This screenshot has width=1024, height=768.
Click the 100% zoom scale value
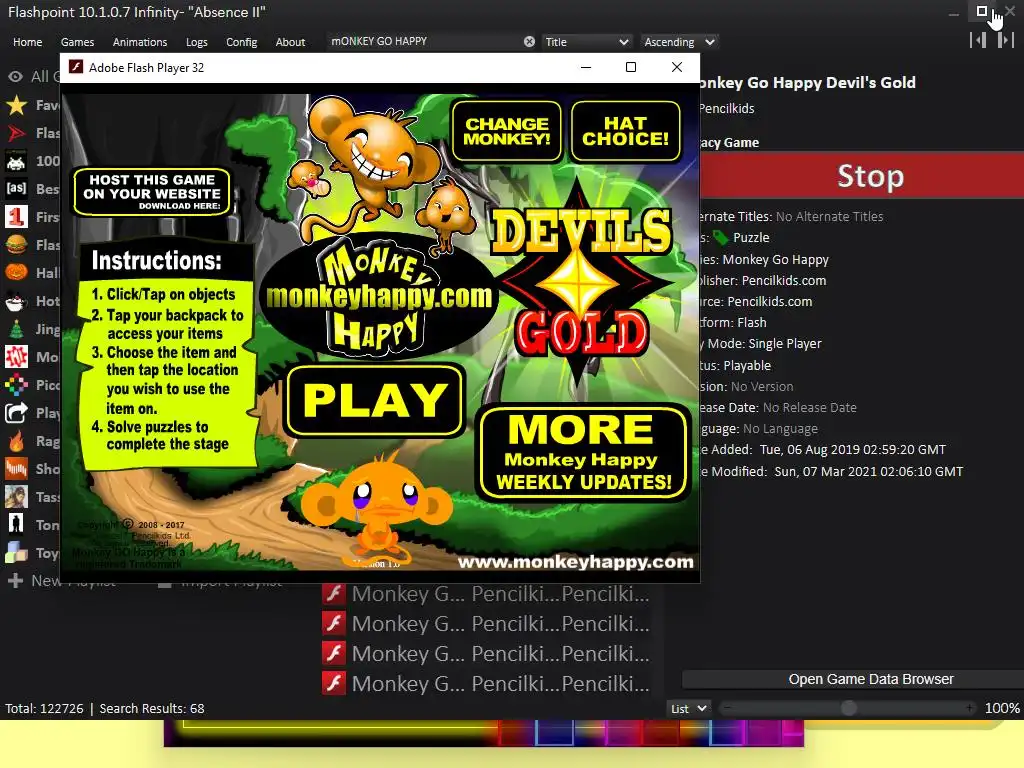(x=1002, y=709)
